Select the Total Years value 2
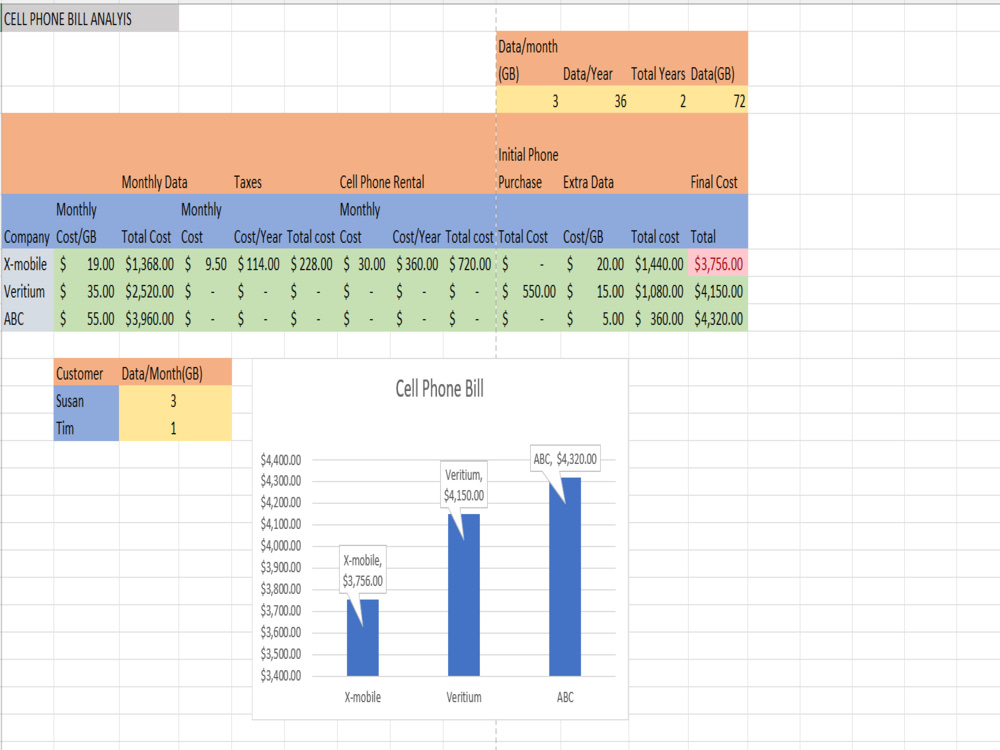This screenshot has width=1000, height=750. pyautogui.click(x=659, y=101)
